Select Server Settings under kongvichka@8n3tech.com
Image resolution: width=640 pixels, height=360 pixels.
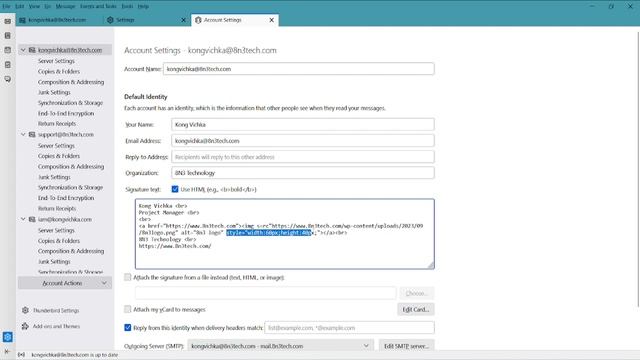[x=56, y=61]
